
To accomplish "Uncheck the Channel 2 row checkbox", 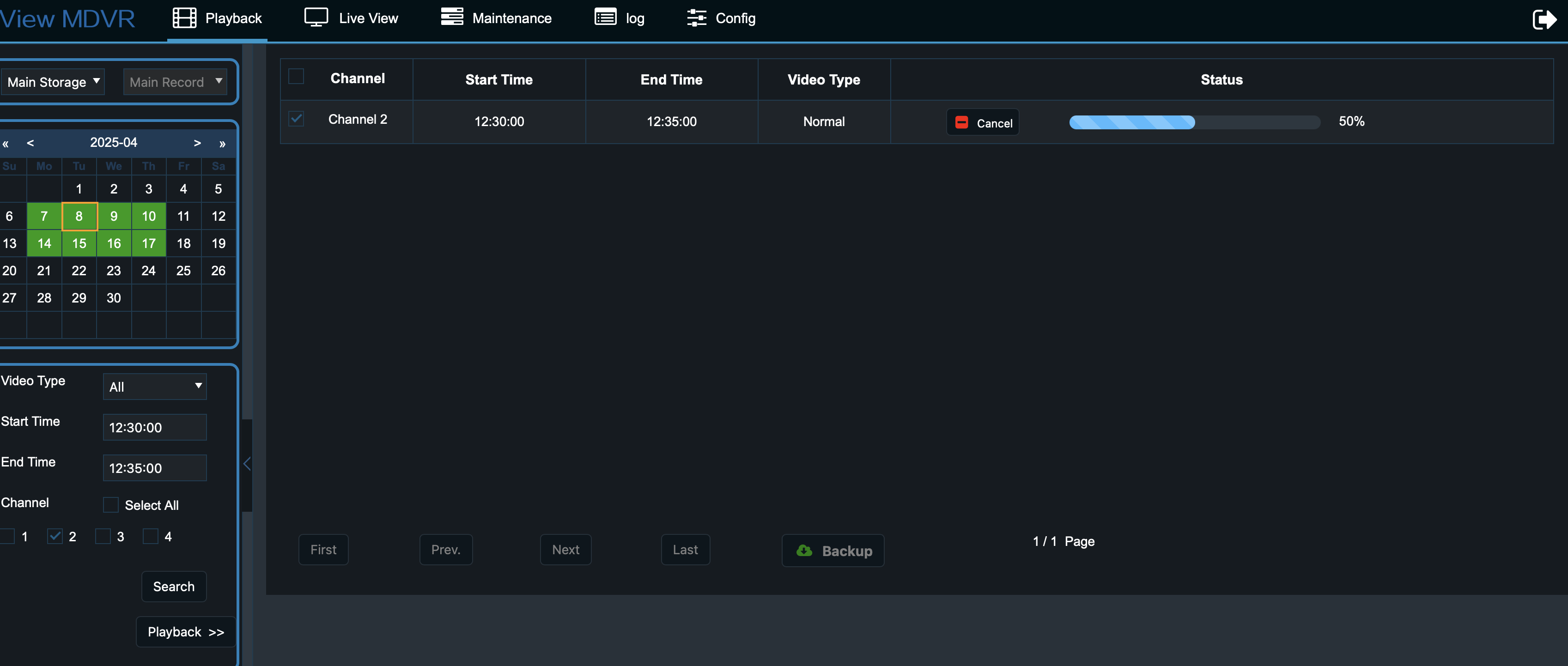I will (x=296, y=118).
